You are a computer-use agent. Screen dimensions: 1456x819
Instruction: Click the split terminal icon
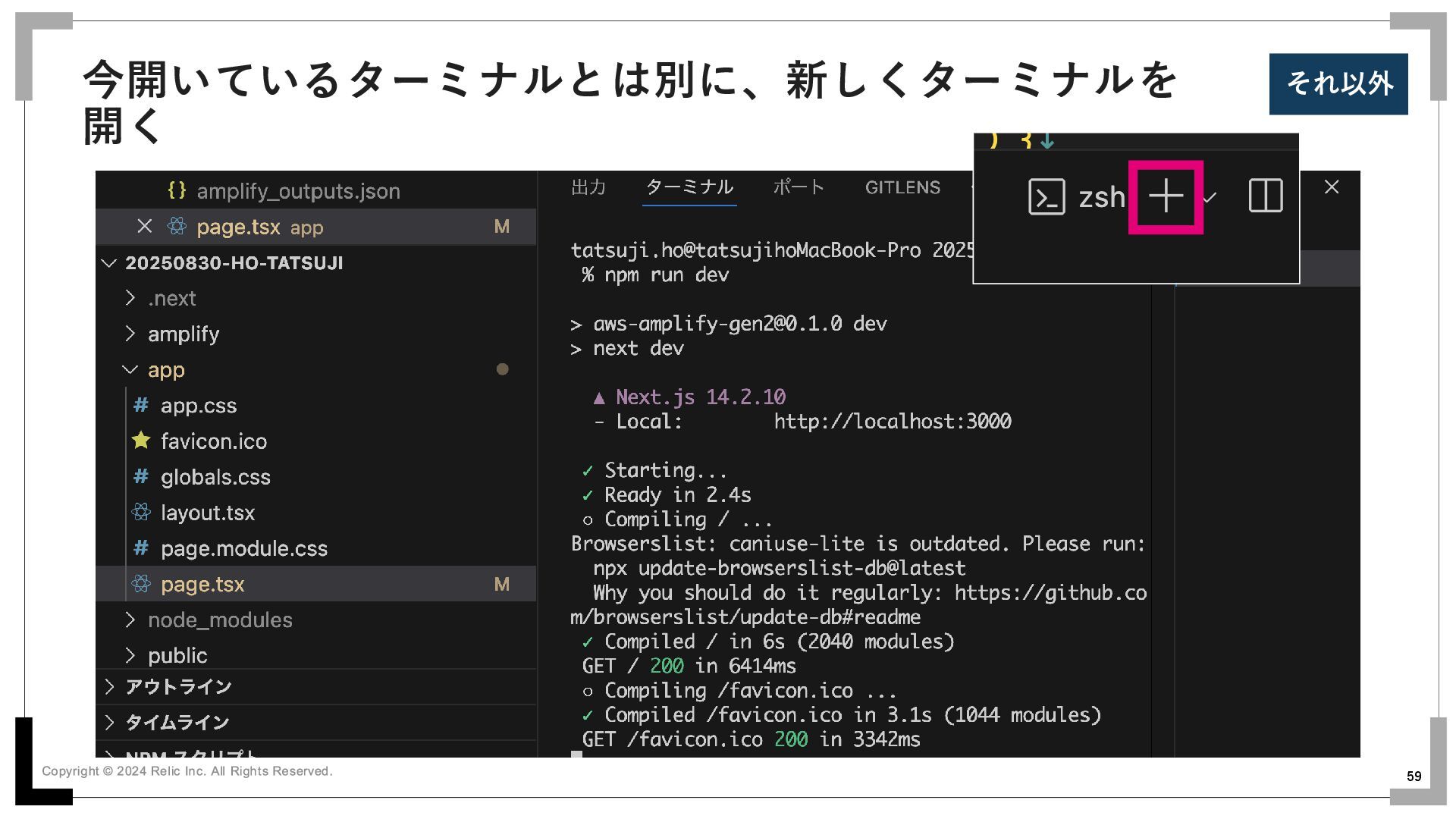tap(1266, 196)
